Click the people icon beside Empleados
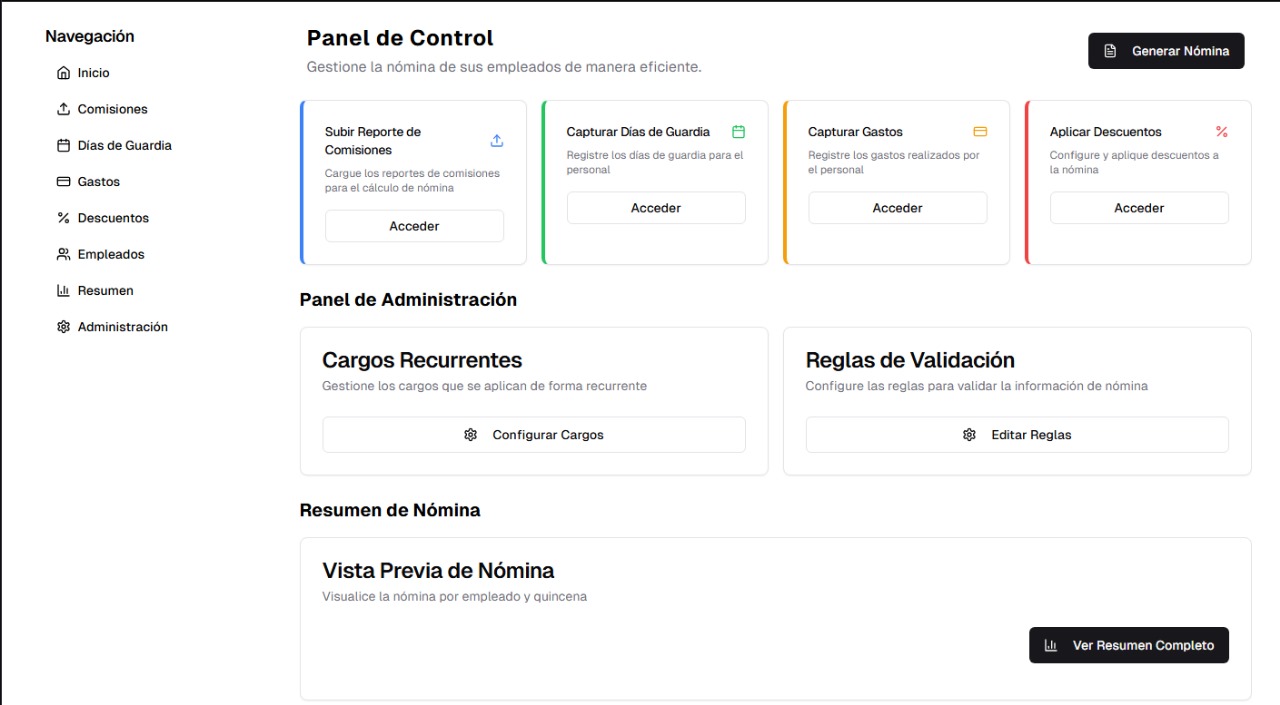Screen dimensions: 1280x705 point(64,254)
